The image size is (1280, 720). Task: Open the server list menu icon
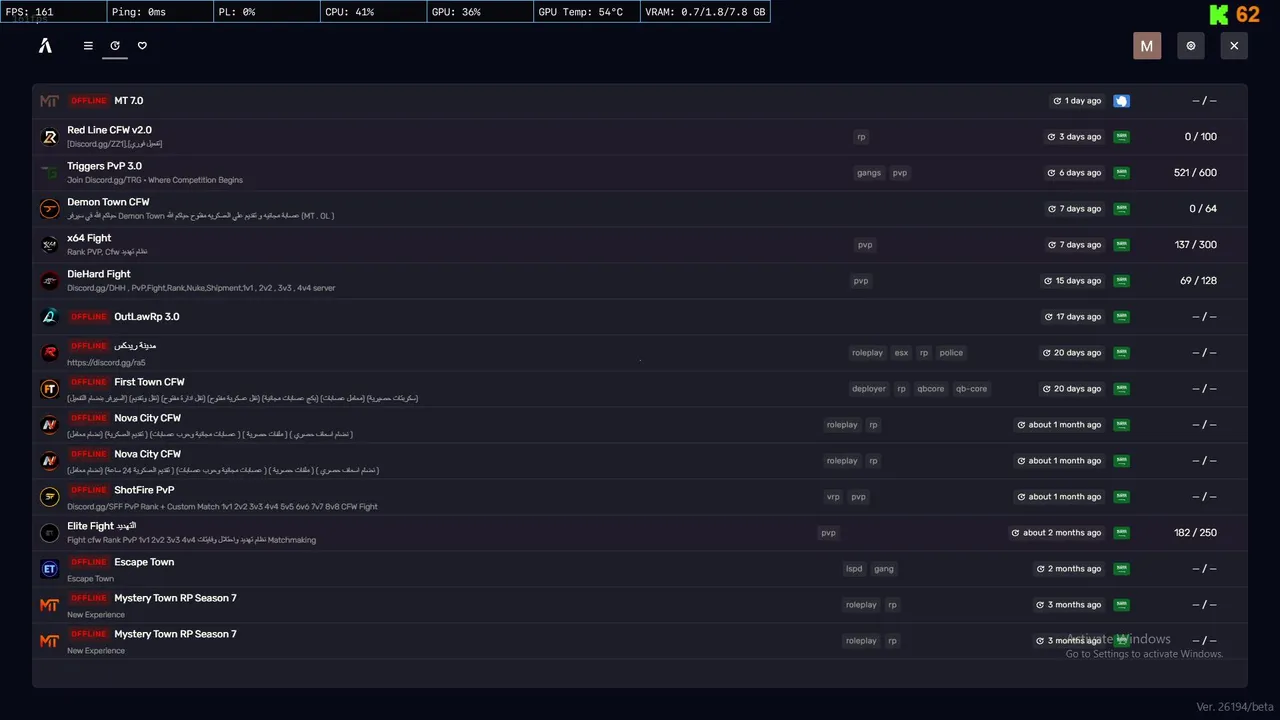88,46
